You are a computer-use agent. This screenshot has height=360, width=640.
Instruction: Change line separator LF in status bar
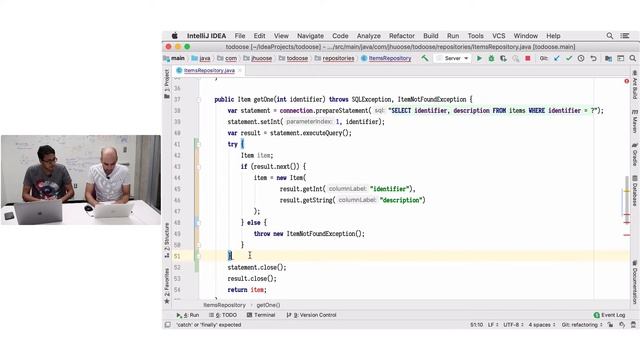pos(493,325)
